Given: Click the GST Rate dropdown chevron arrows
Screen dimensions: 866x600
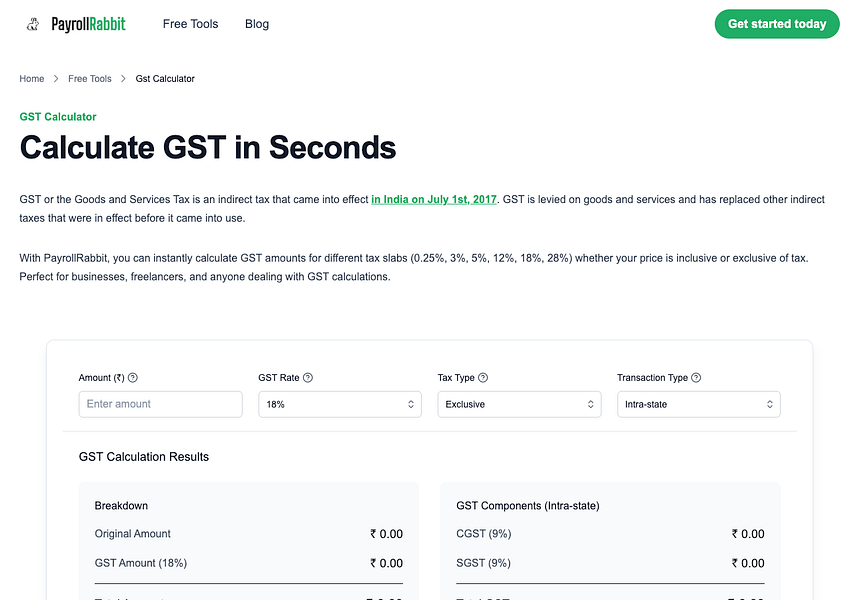Looking at the screenshot, I should [x=410, y=404].
